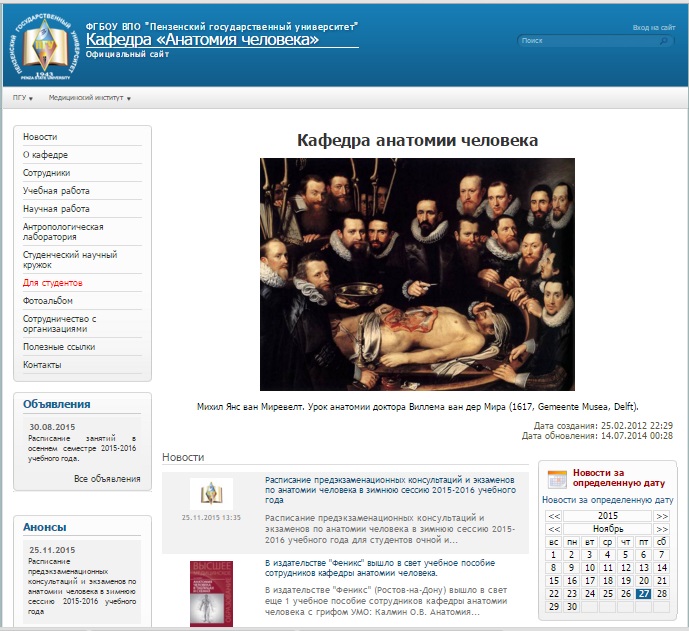Open the red textbook cover thumbnail
689x631 pixels.
click(x=211, y=594)
